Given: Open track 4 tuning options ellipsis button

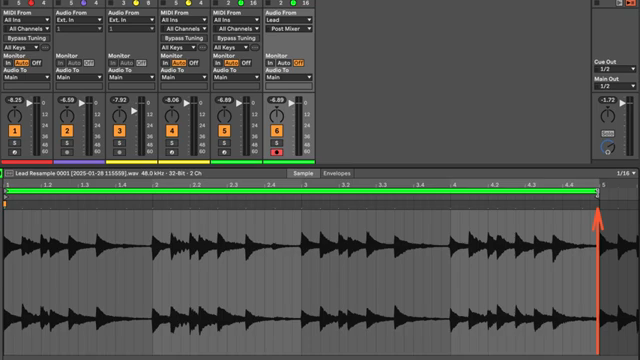Looking at the screenshot, I should [202, 48].
